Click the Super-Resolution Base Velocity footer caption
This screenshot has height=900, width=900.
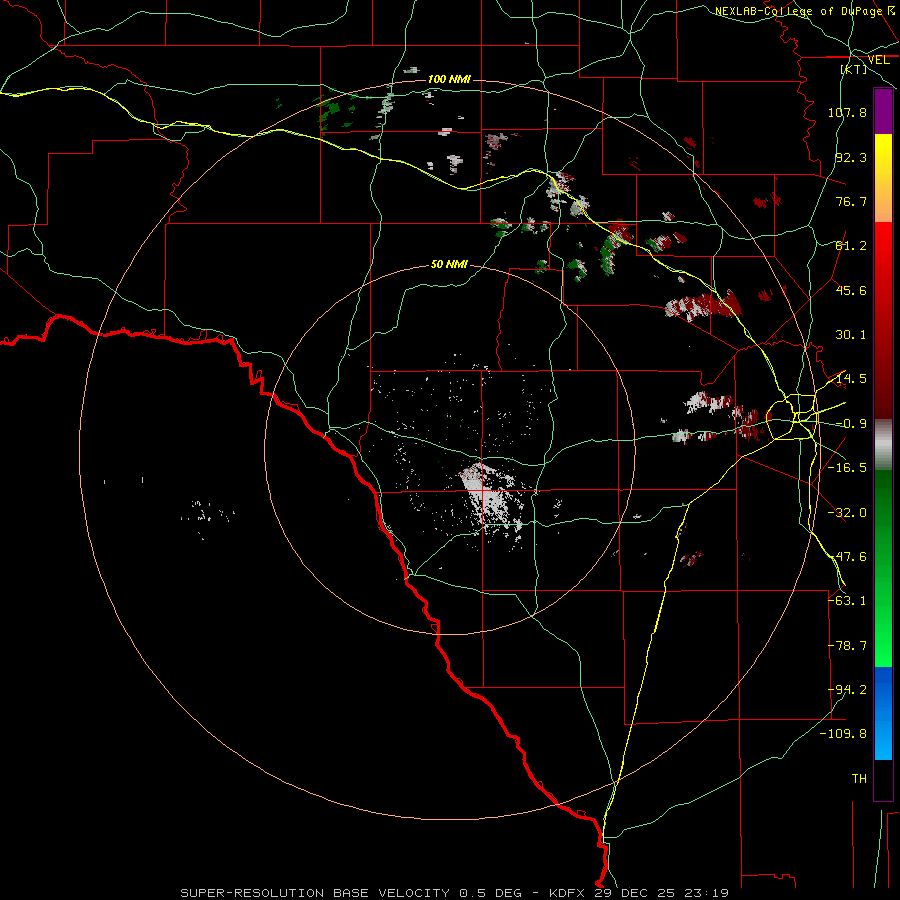point(455,893)
